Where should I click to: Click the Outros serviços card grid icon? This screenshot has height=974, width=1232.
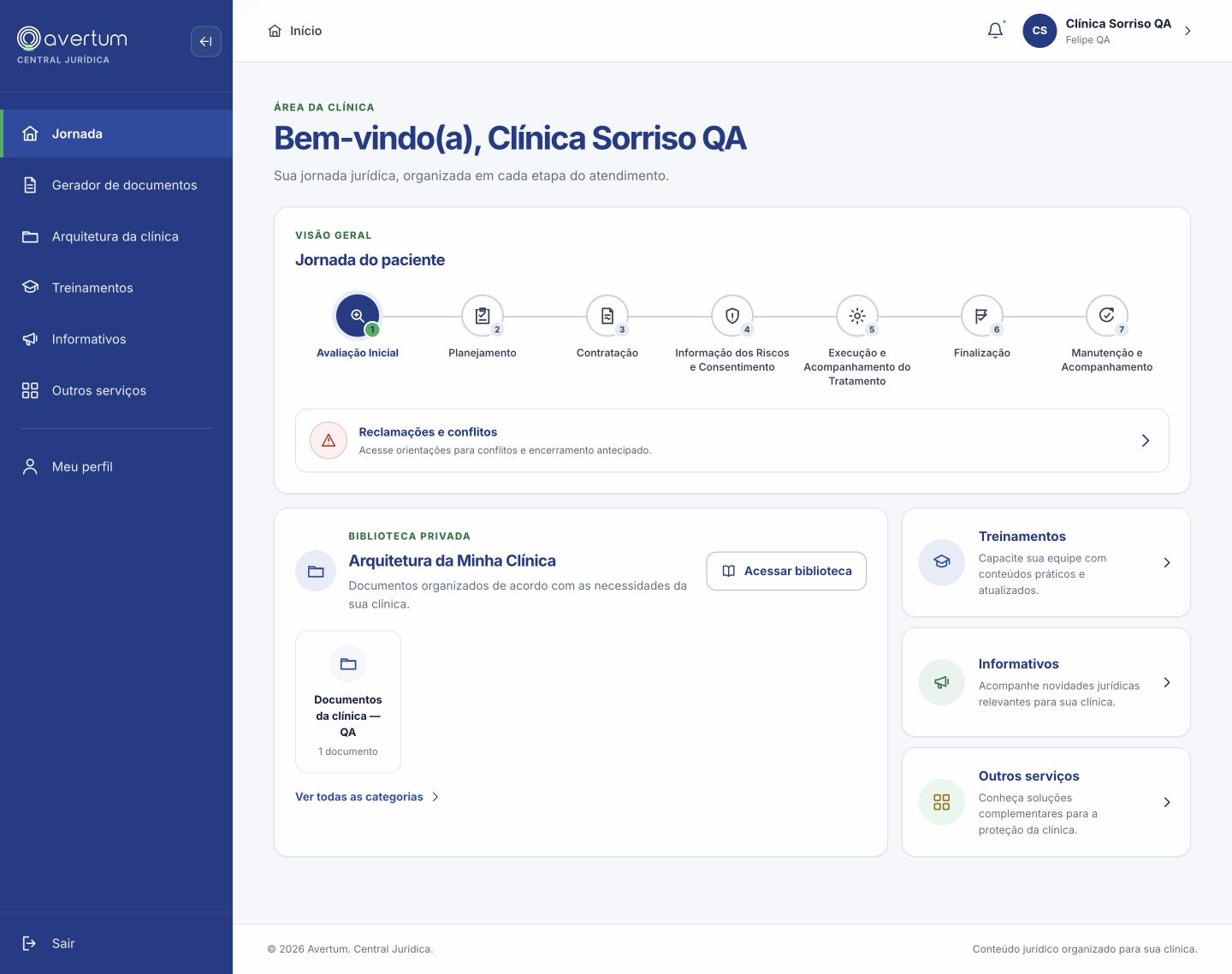tap(942, 802)
